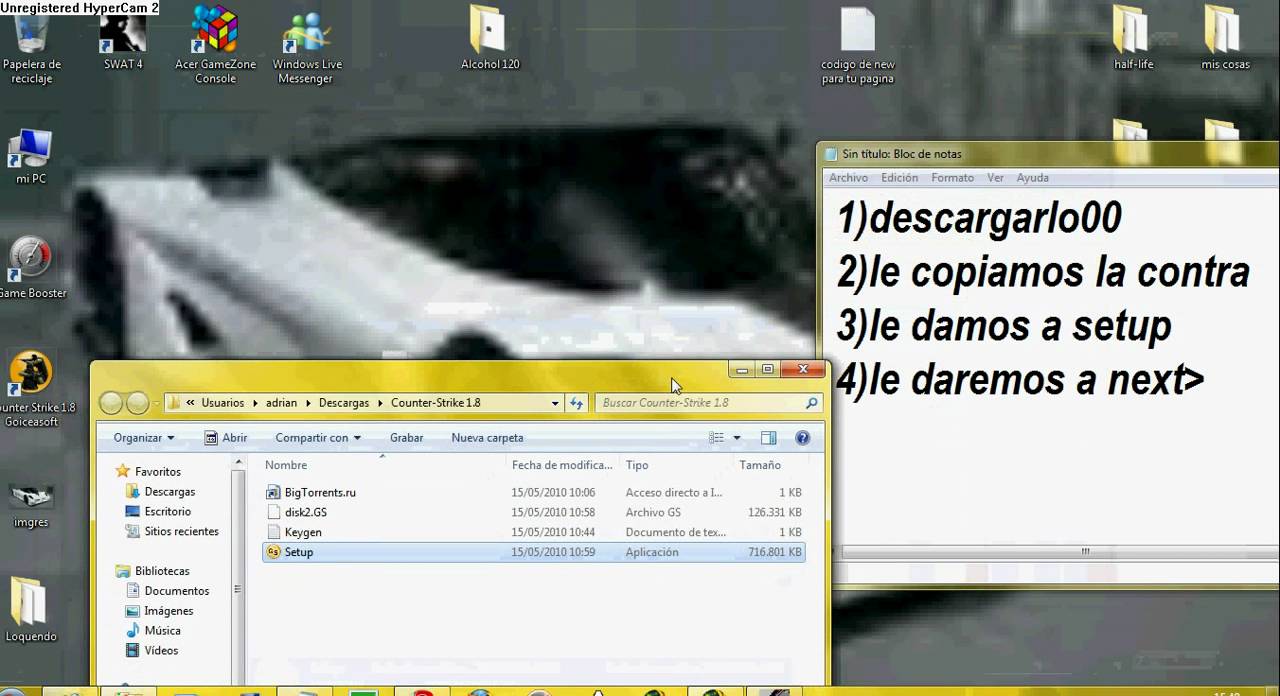Open the 'Compartir con' dropdown
The image size is (1280, 696).
click(318, 438)
